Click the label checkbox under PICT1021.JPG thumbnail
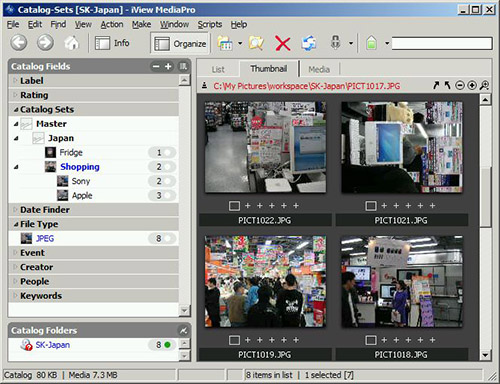 (371, 206)
